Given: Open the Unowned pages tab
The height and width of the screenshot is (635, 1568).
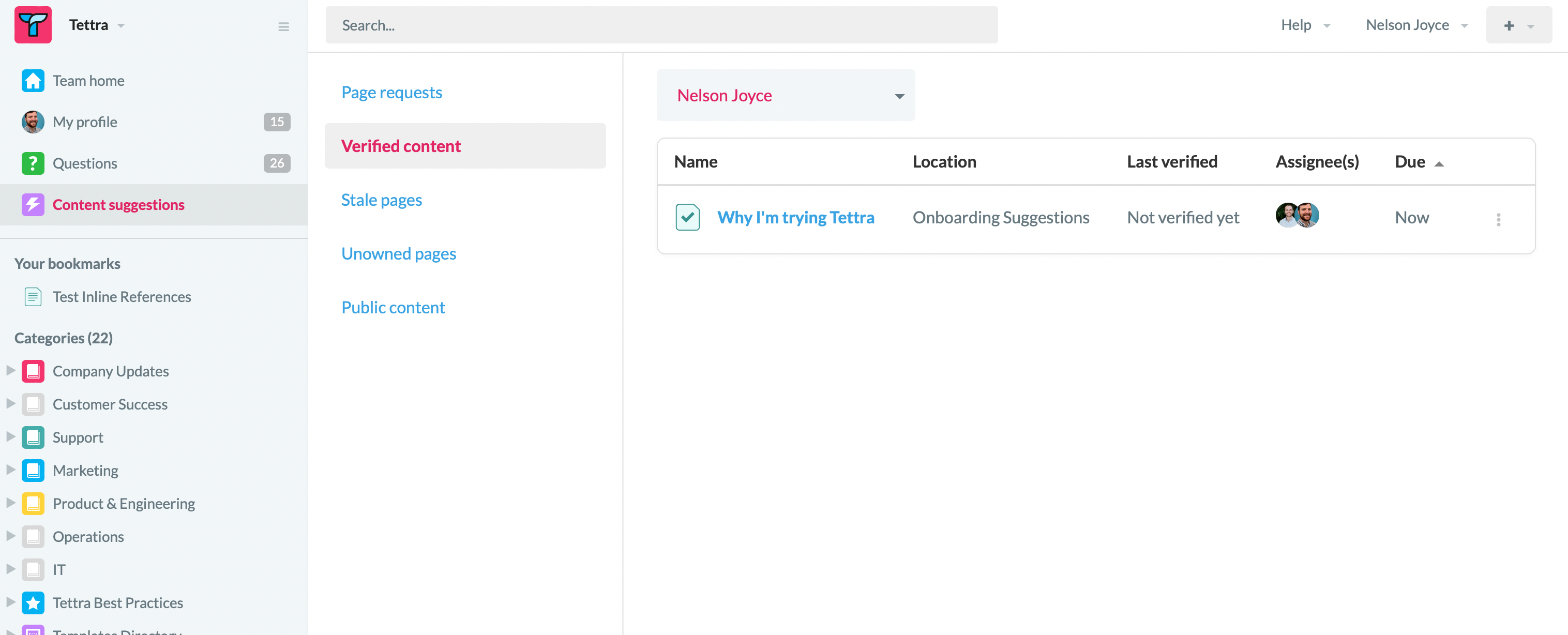Looking at the screenshot, I should 398,253.
